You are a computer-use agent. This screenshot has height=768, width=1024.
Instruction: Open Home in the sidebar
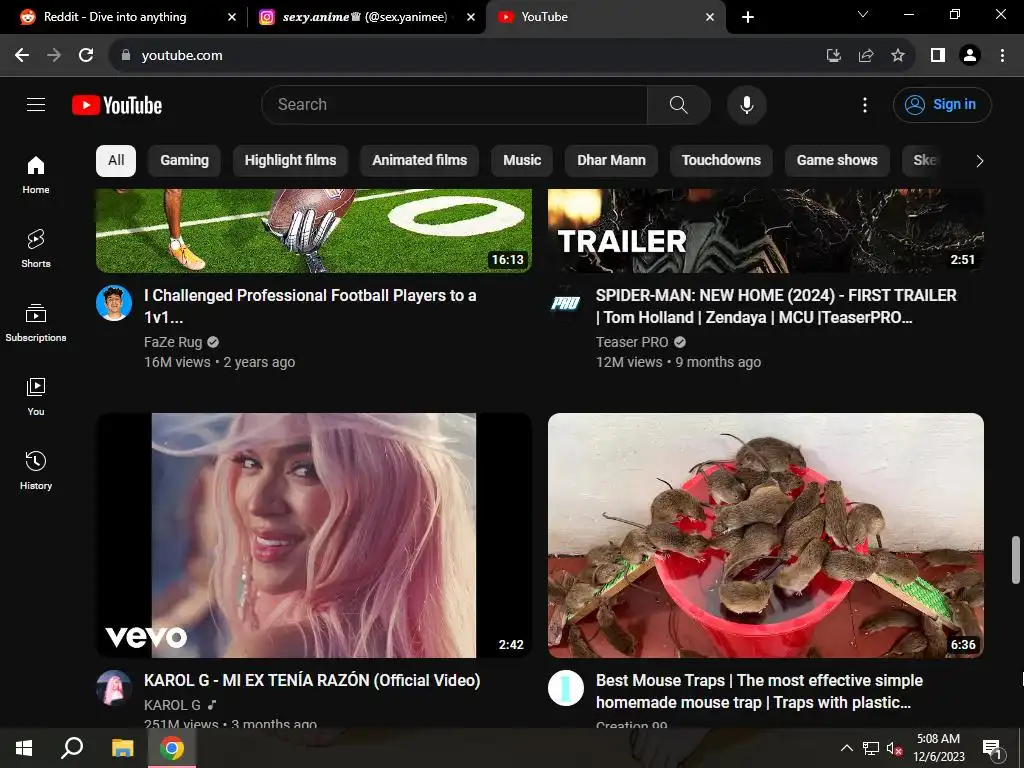click(36, 175)
